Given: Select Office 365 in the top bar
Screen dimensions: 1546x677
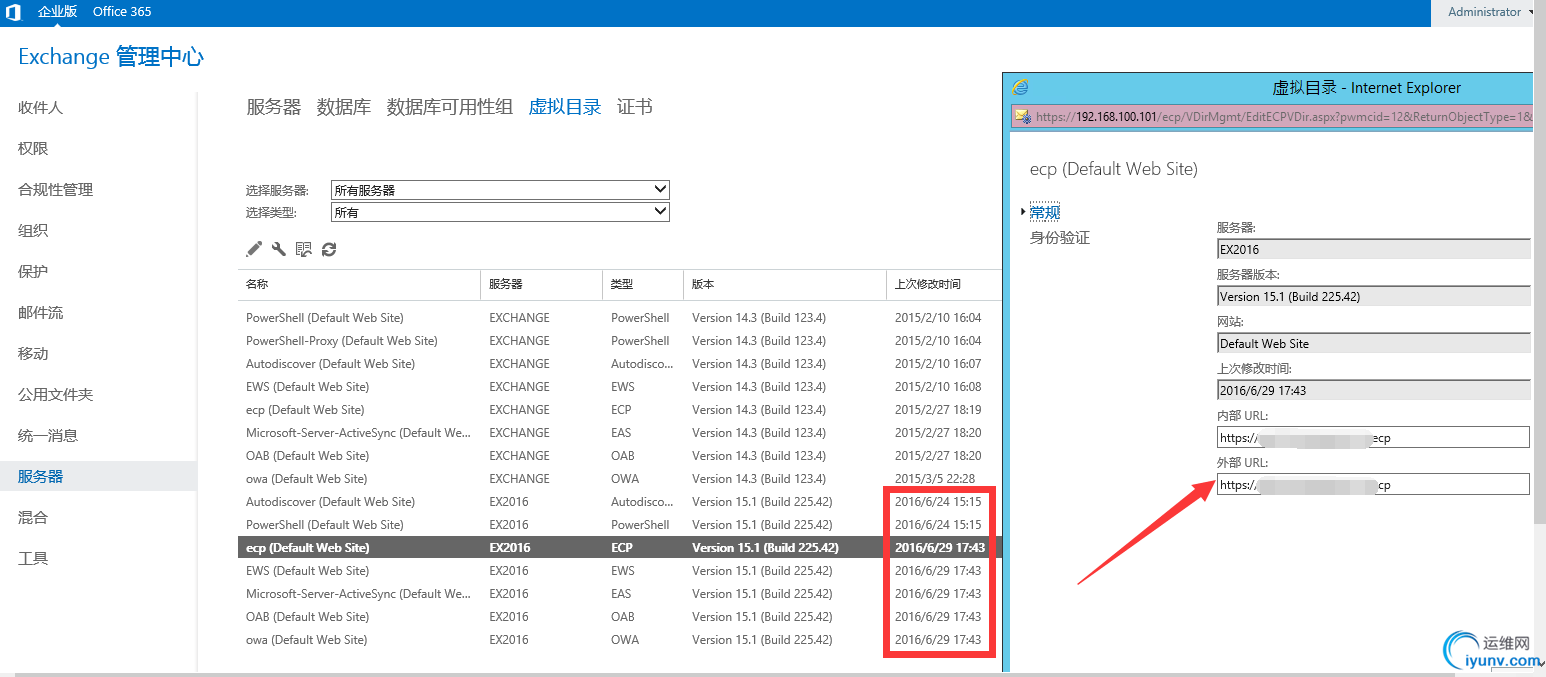Looking at the screenshot, I should point(122,12).
